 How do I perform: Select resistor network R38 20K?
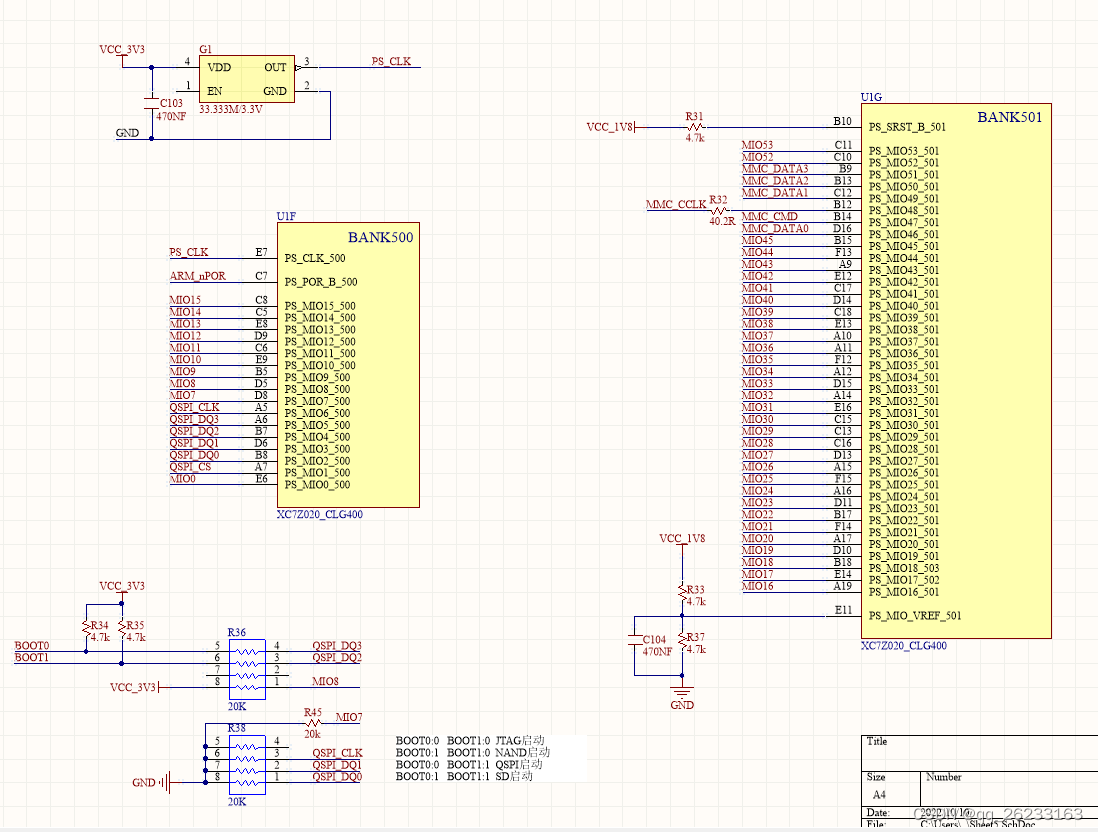246,765
